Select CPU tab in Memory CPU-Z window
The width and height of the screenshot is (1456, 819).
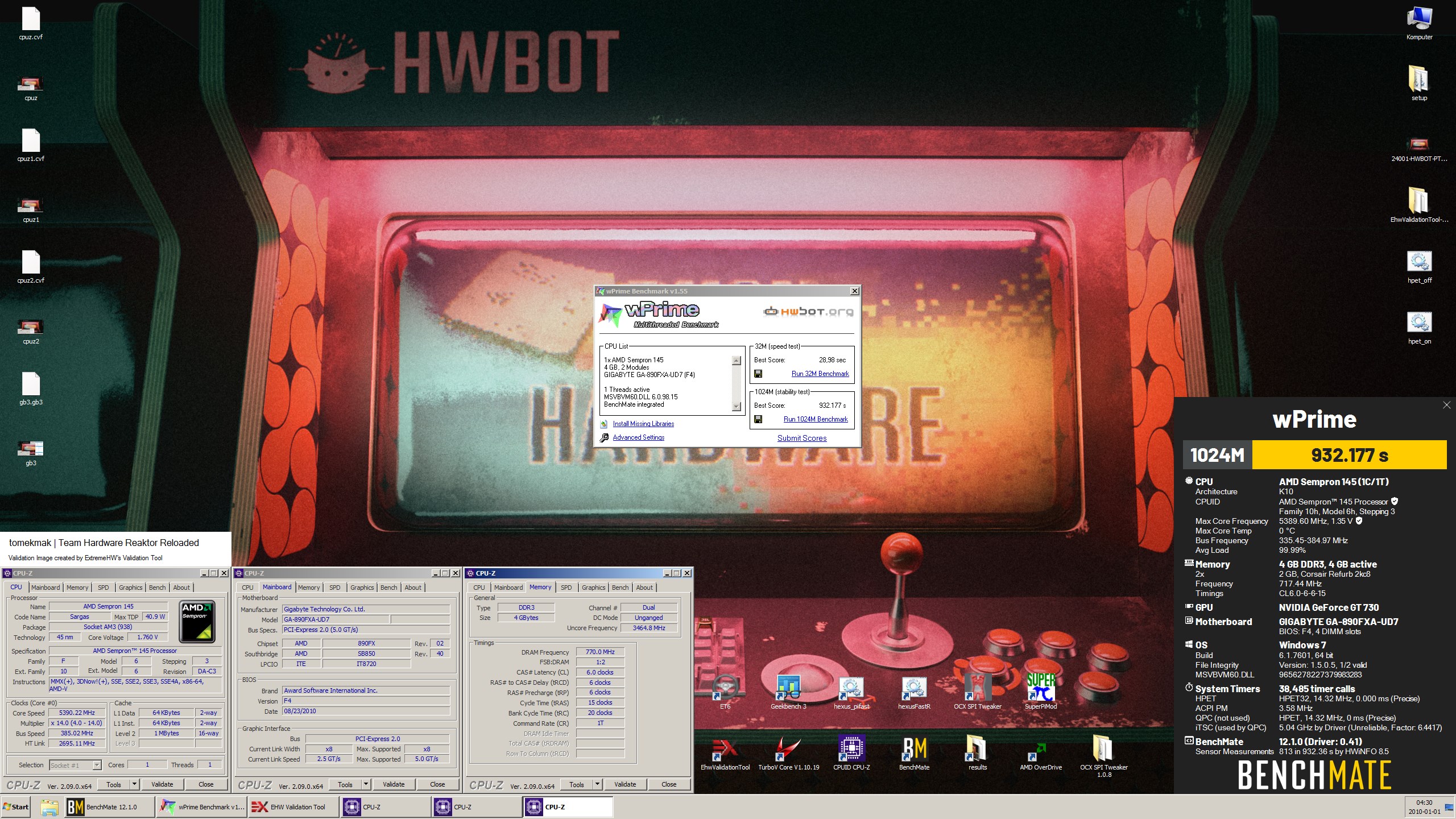coord(479,588)
